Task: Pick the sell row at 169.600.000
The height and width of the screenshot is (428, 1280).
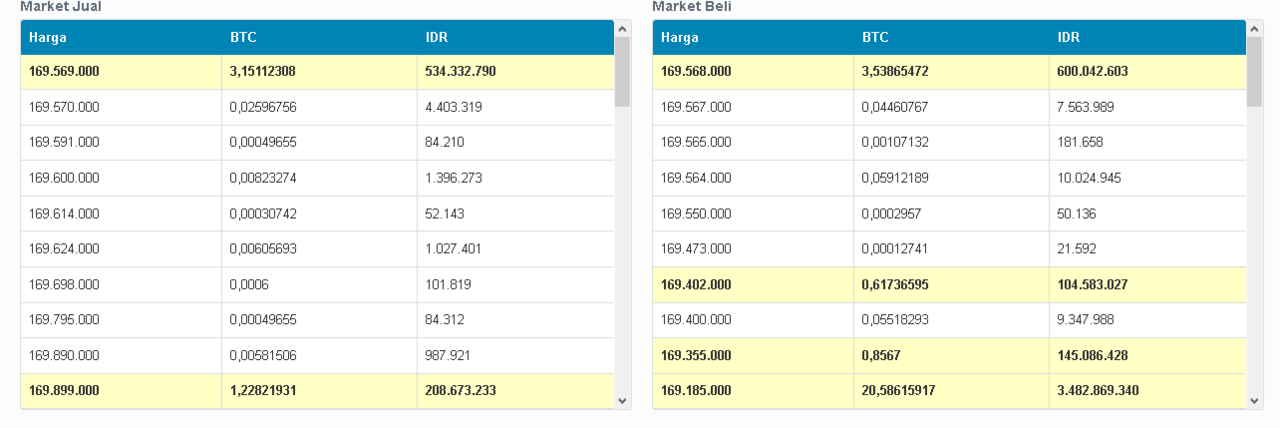Action: point(64,178)
